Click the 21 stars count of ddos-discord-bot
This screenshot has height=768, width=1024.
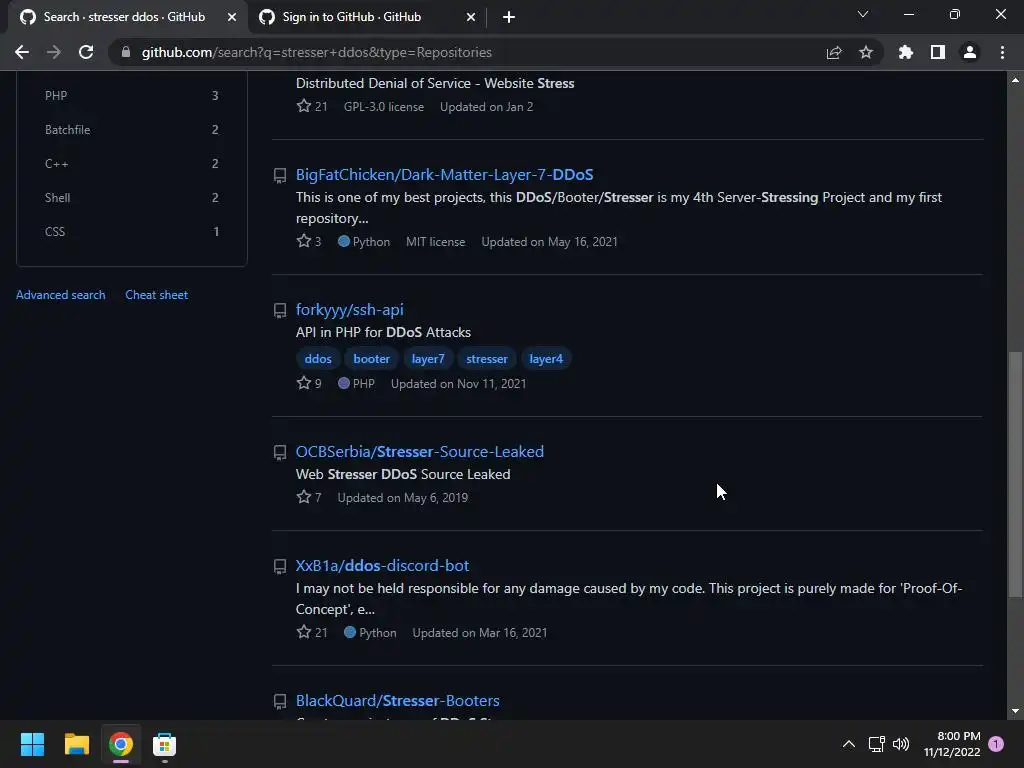coord(312,632)
